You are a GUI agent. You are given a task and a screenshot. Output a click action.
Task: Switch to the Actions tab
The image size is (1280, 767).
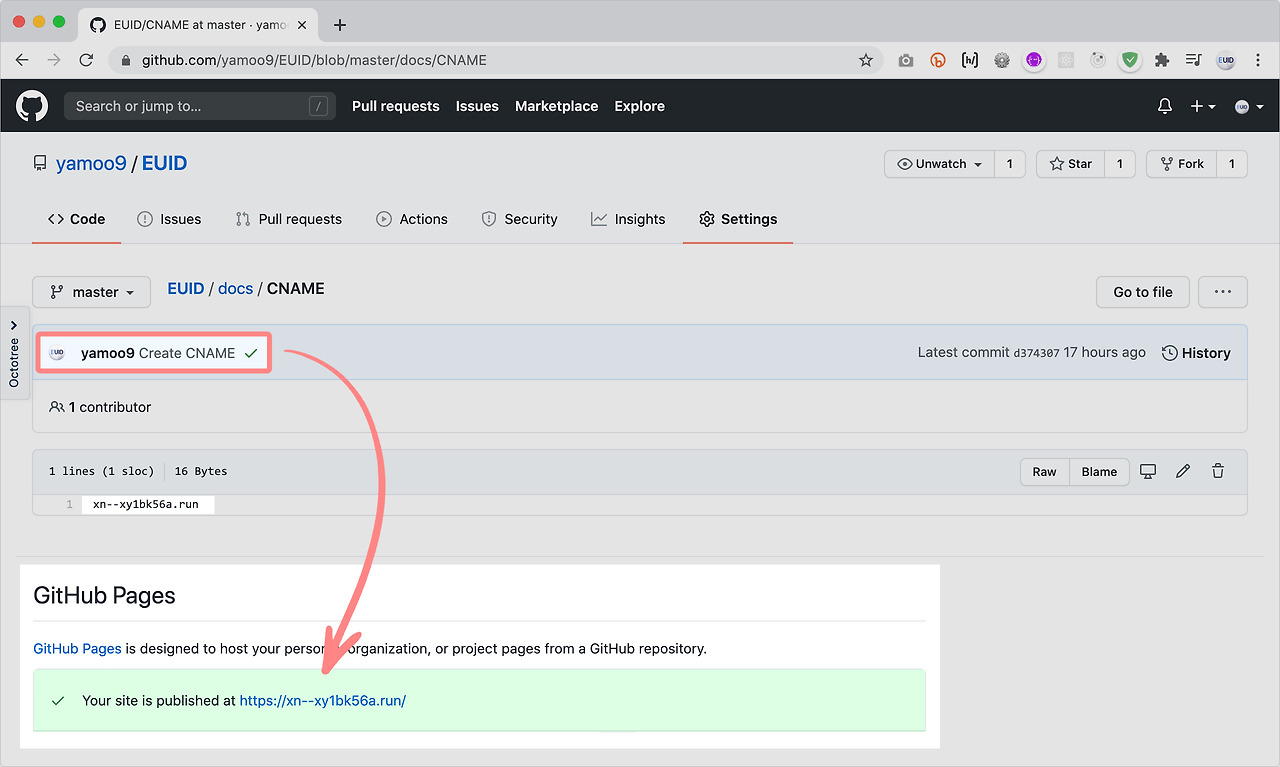click(412, 219)
